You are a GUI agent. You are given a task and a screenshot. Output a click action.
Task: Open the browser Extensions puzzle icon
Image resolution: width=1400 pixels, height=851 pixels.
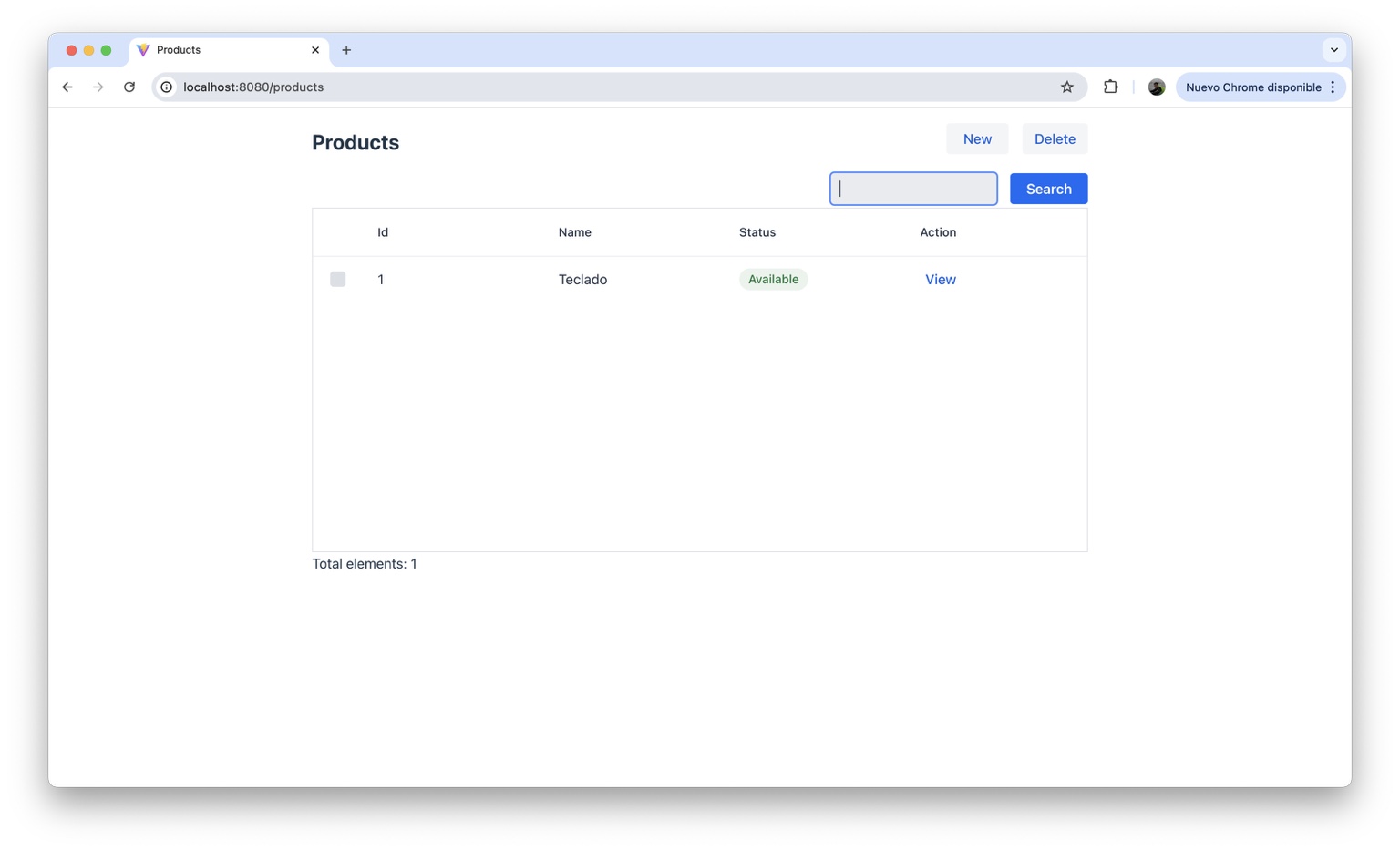click(x=1110, y=87)
